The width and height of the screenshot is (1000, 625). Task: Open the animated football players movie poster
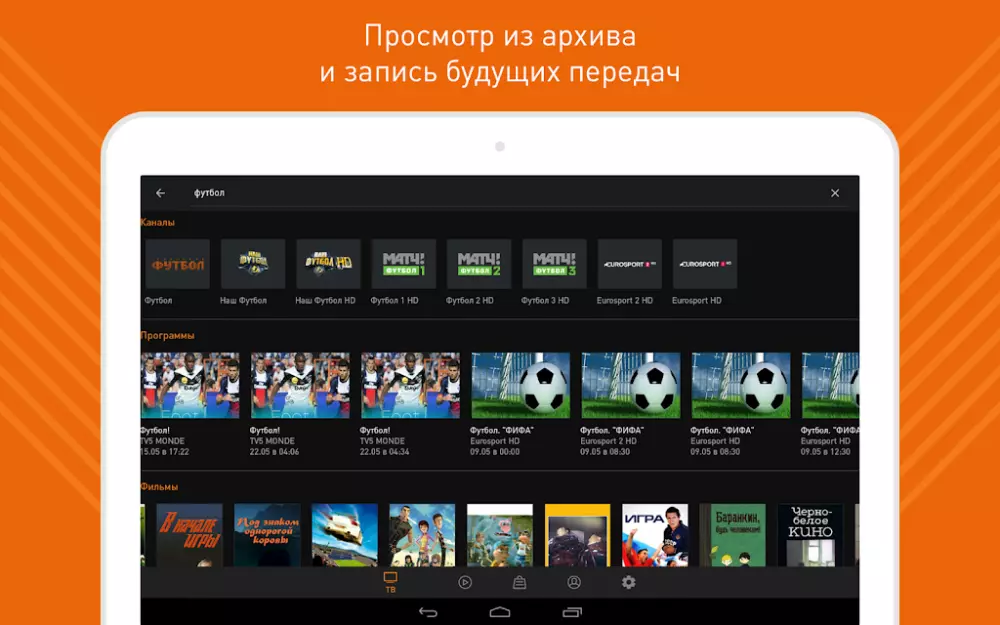(422, 535)
